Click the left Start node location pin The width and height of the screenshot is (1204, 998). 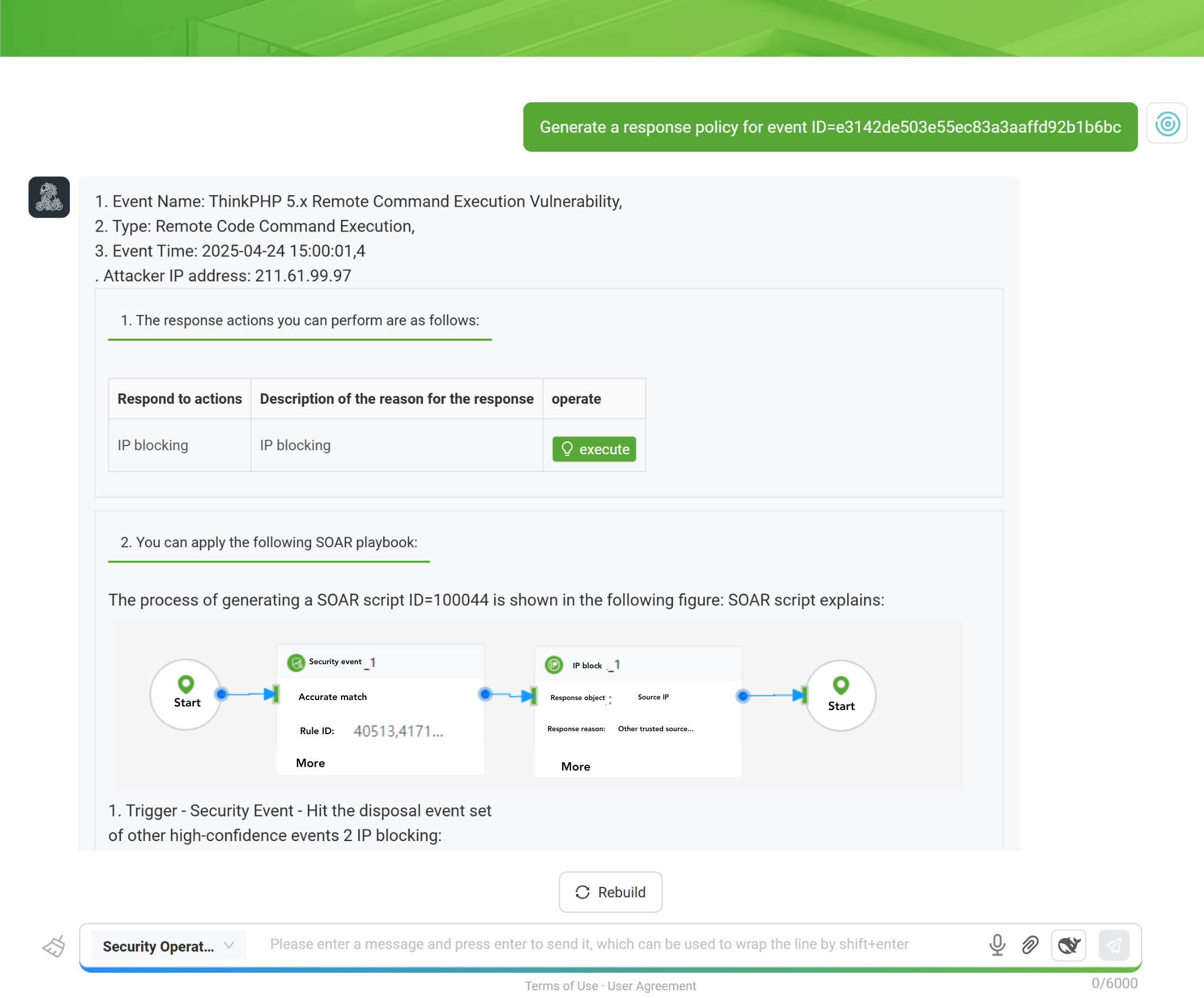[186, 684]
